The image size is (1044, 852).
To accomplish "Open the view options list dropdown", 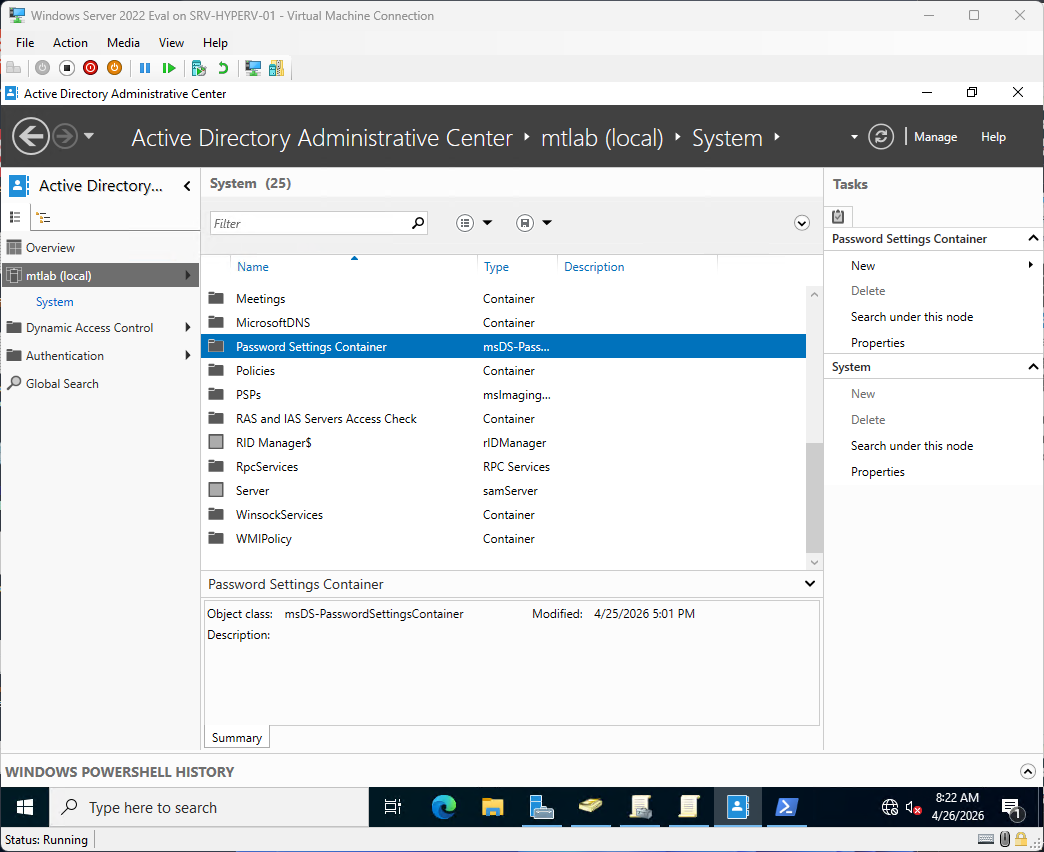I will coord(487,223).
